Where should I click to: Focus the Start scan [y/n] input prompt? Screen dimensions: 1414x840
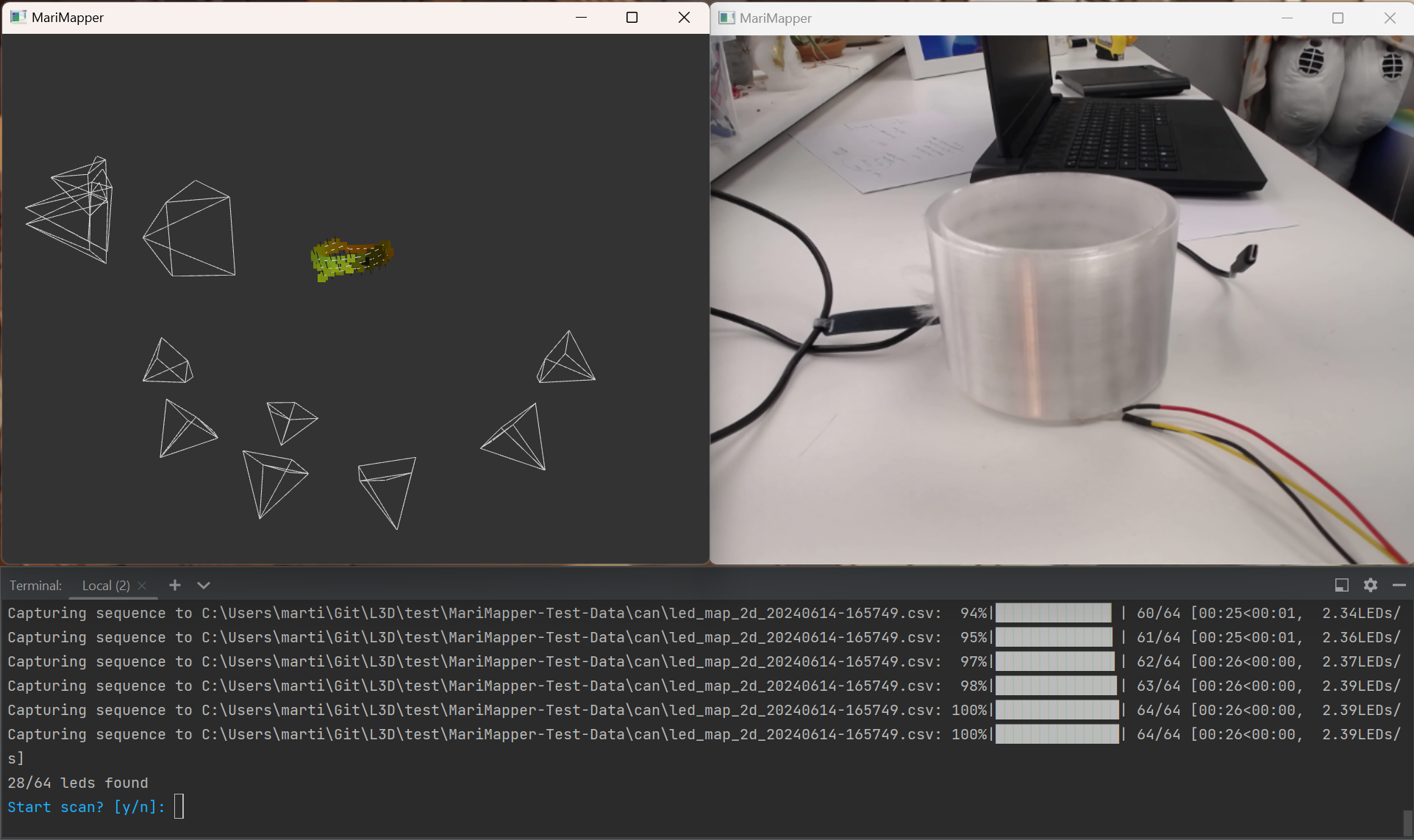(x=179, y=806)
